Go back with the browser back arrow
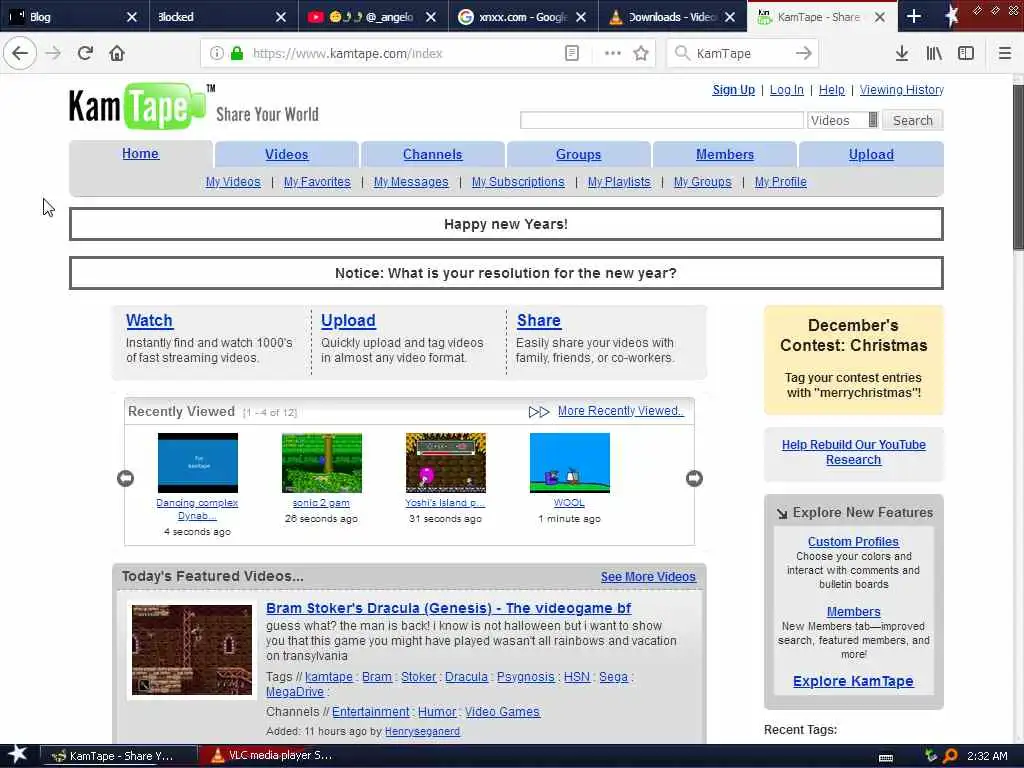Viewport: 1024px width, 768px height. click(20, 53)
